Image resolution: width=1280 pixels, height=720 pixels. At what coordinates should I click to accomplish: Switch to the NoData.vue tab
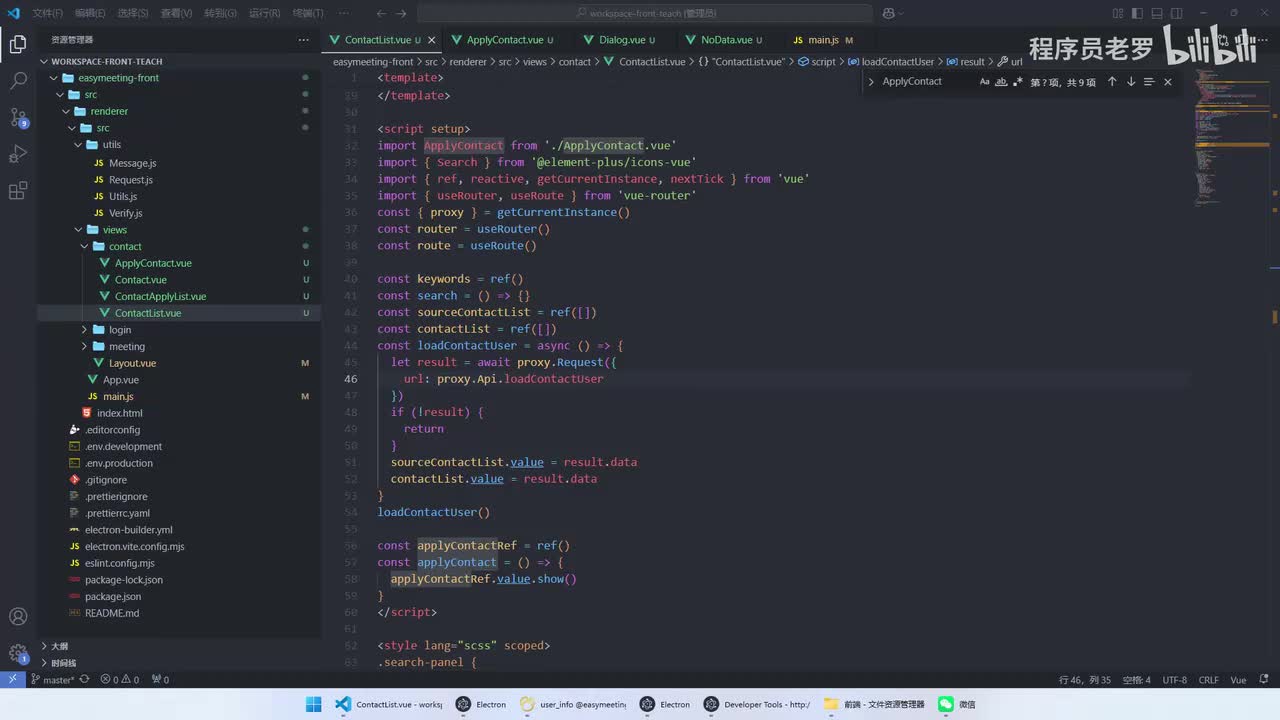[x=725, y=40]
